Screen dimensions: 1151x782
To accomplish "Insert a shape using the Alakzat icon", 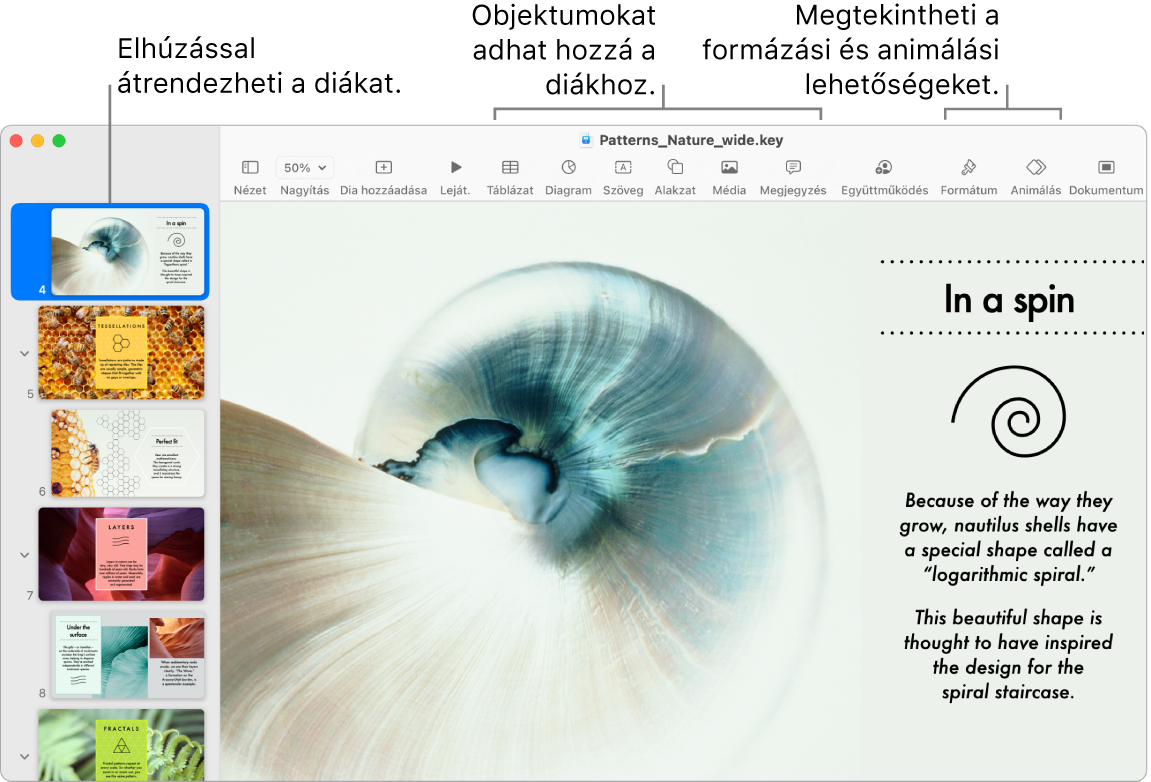I will coord(675,172).
